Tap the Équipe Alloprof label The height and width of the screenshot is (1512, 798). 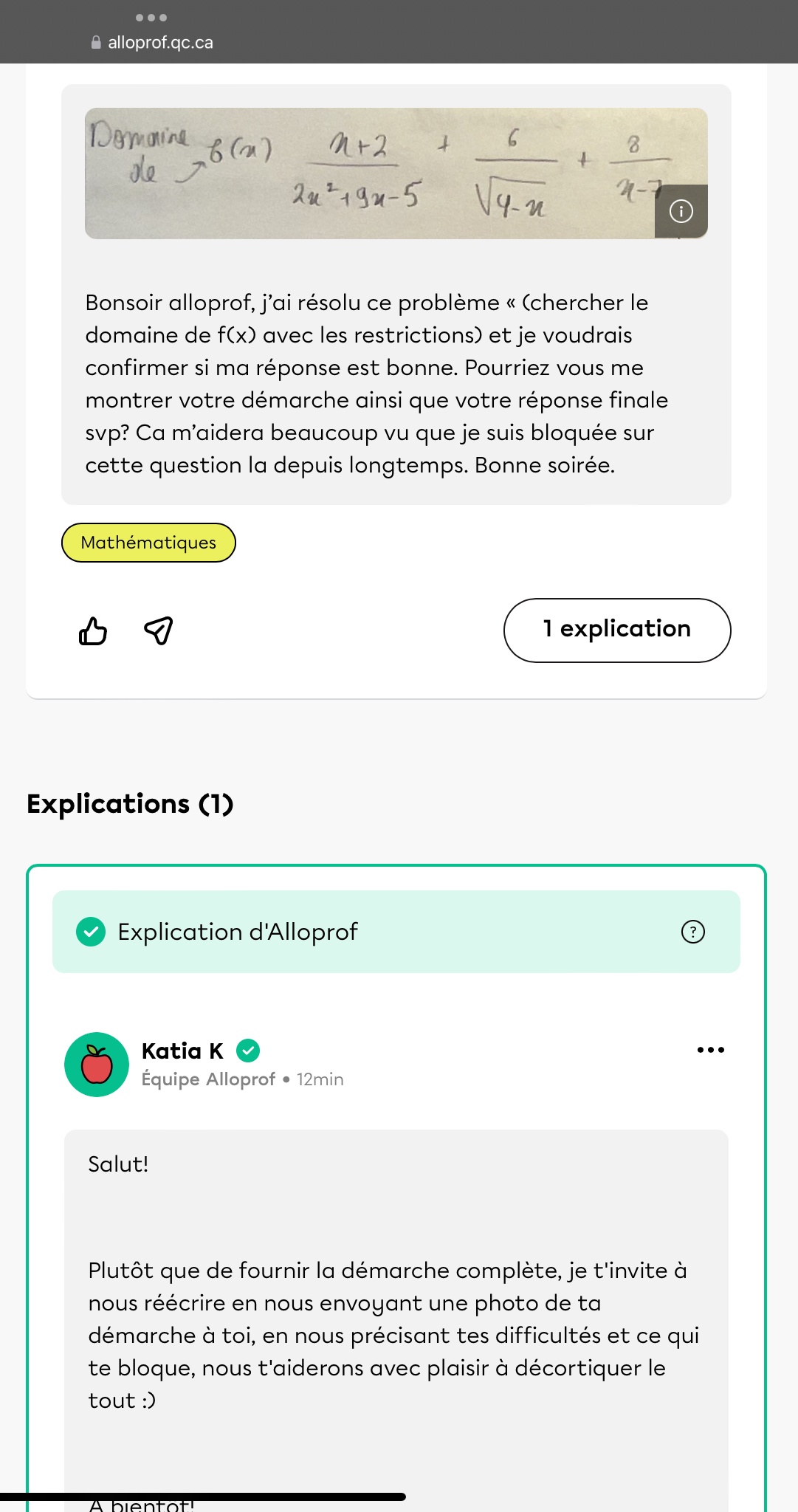[x=208, y=1079]
